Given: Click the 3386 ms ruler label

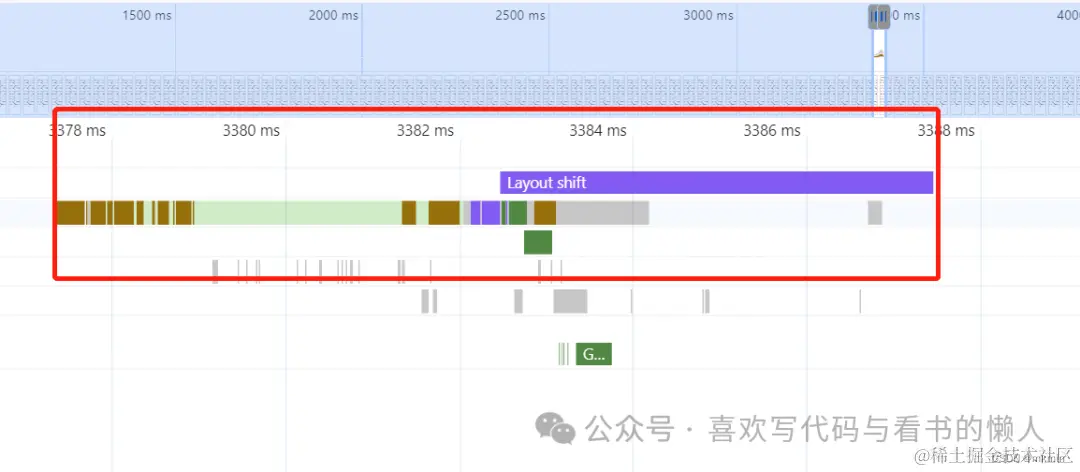Looking at the screenshot, I should pyautogui.click(x=771, y=130).
